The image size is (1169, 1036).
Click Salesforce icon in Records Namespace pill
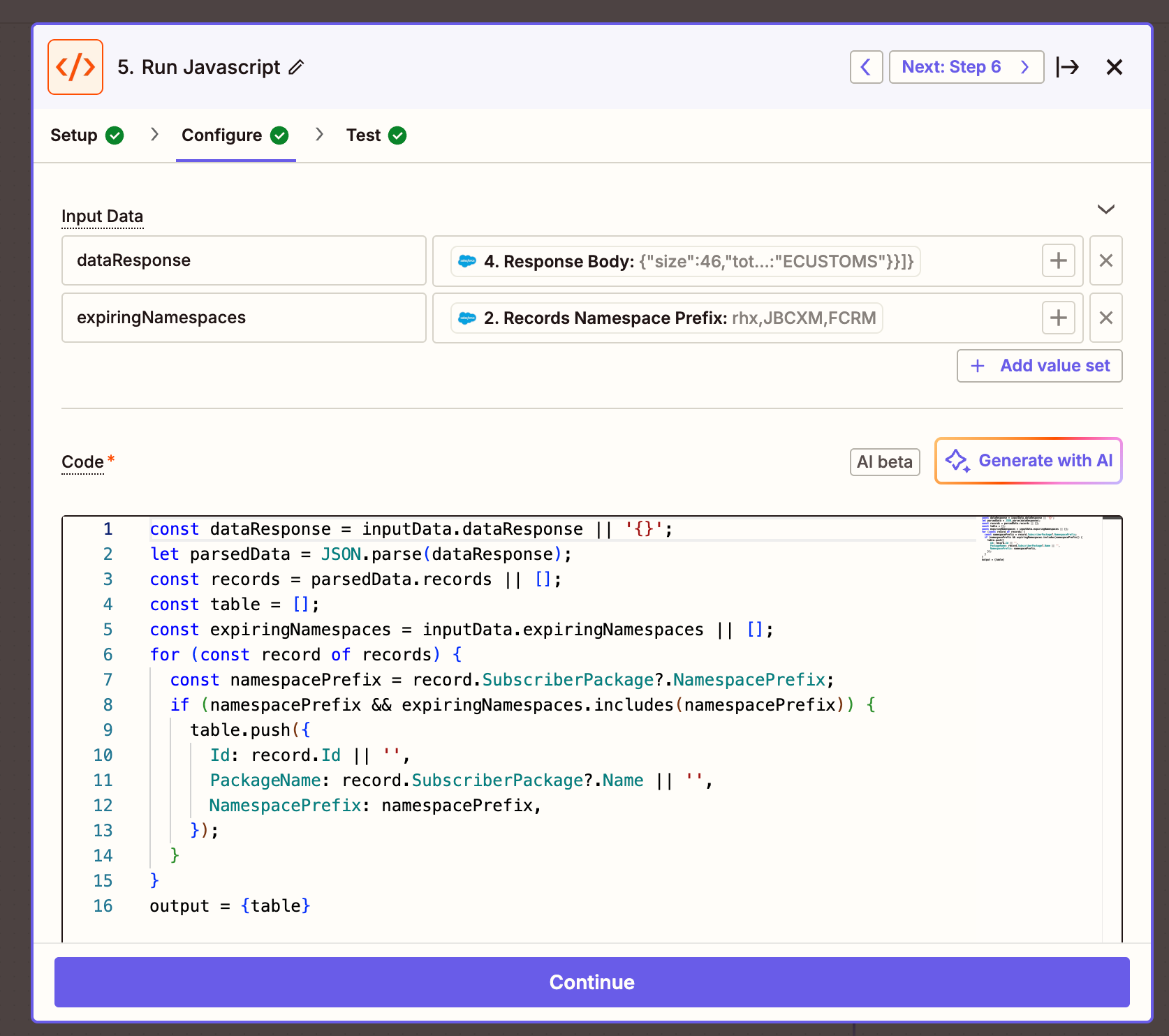pos(467,318)
